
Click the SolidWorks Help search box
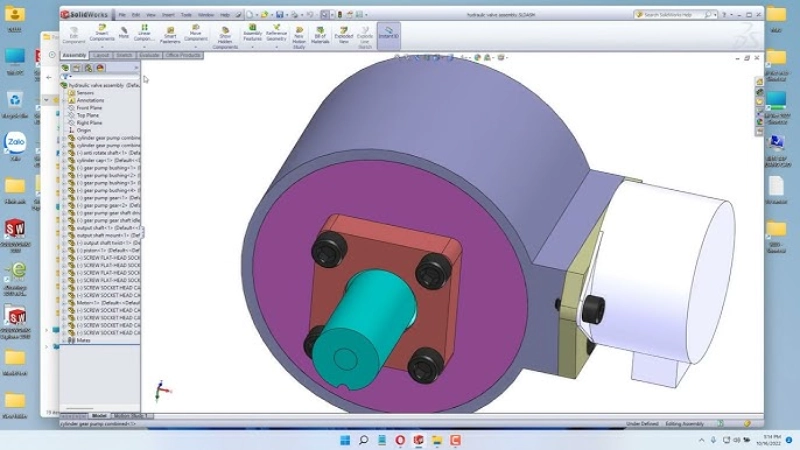pyautogui.click(x=682, y=15)
